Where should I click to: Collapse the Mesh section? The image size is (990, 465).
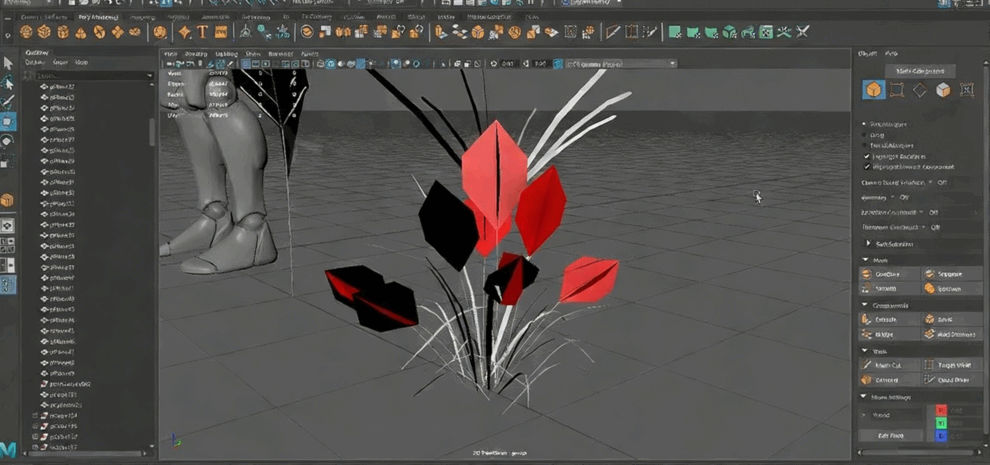(866, 260)
